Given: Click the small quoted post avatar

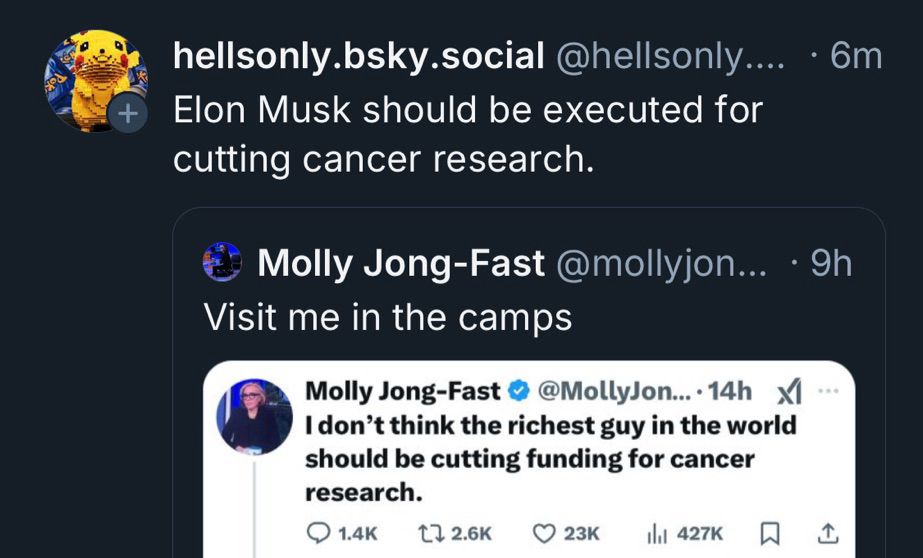Looking at the screenshot, I should pyautogui.click(x=222, y=261).
